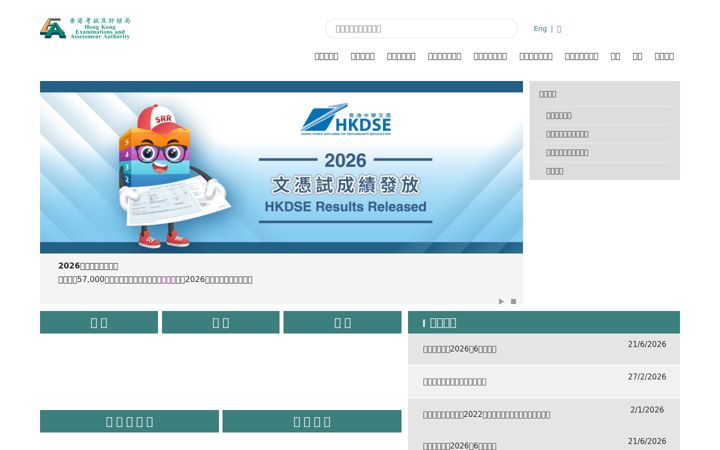The image size is (720, 450).
Task: Open the first item of the top navigation menu
Action: 326,56
